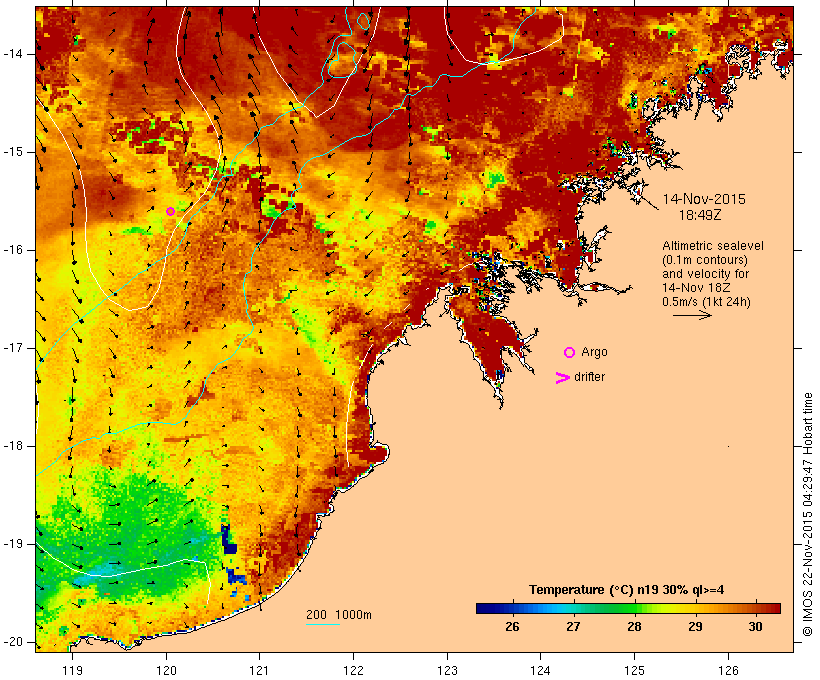
Task: Click the 'Argo' legend label
Action: pyautogui.click(x=595, y=352)
